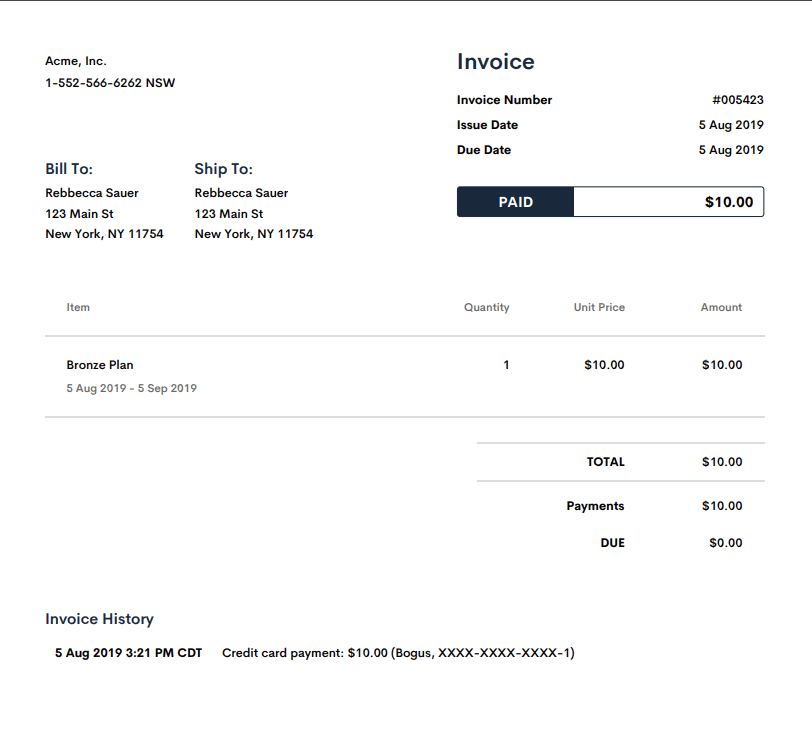Click the Acme, Inc. company name

pos(76,61)
